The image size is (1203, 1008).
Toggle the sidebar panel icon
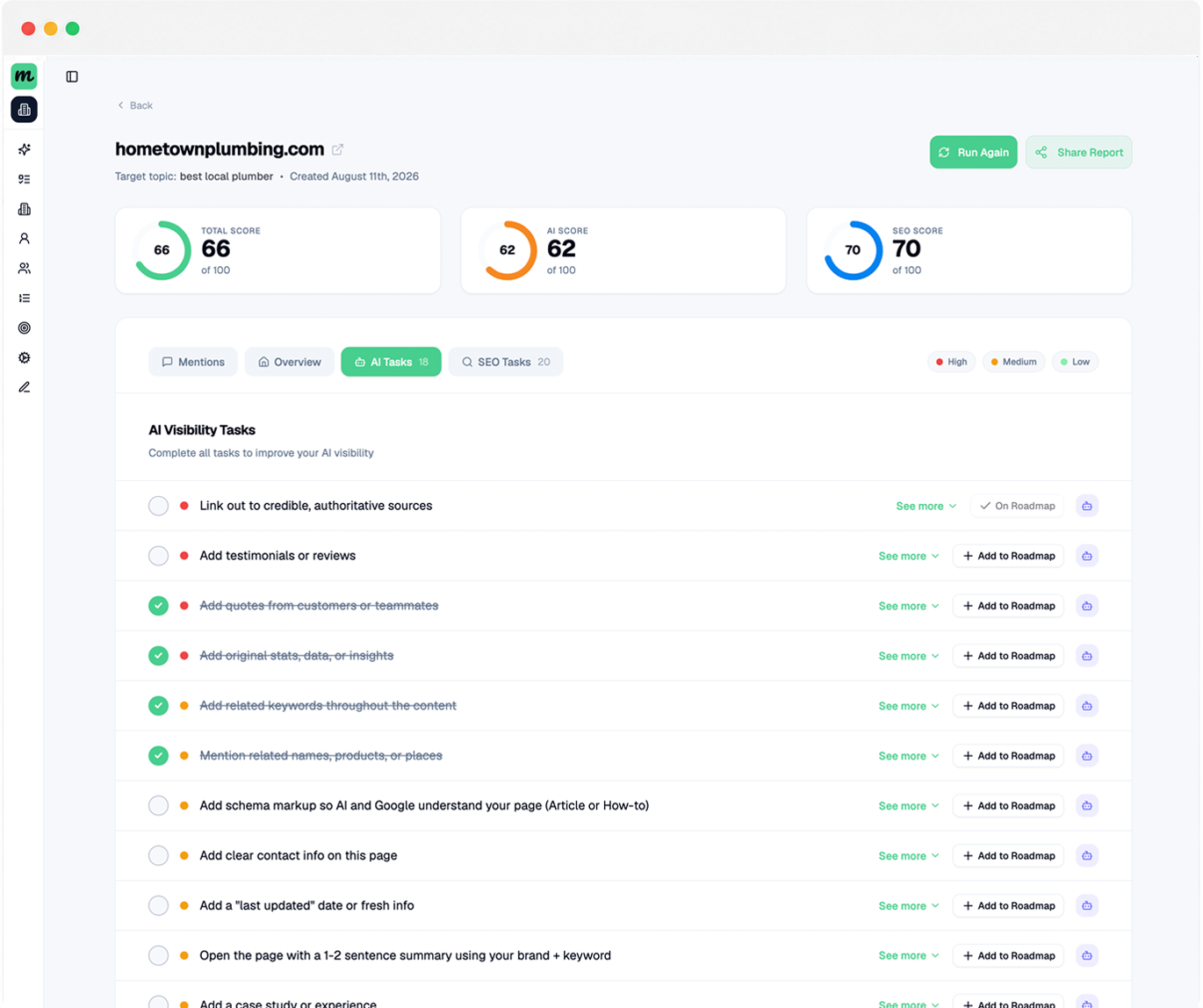click(72, 76)
